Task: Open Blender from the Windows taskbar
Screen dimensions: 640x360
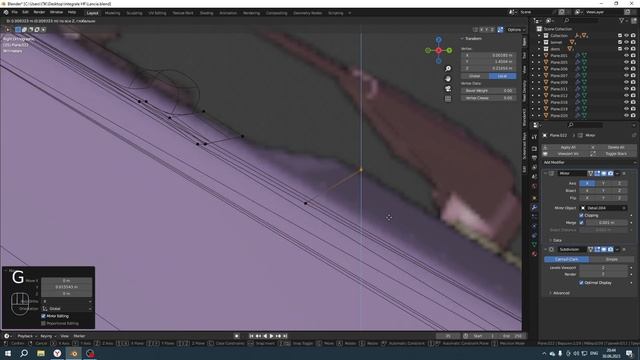Action: tap(74, 353)
